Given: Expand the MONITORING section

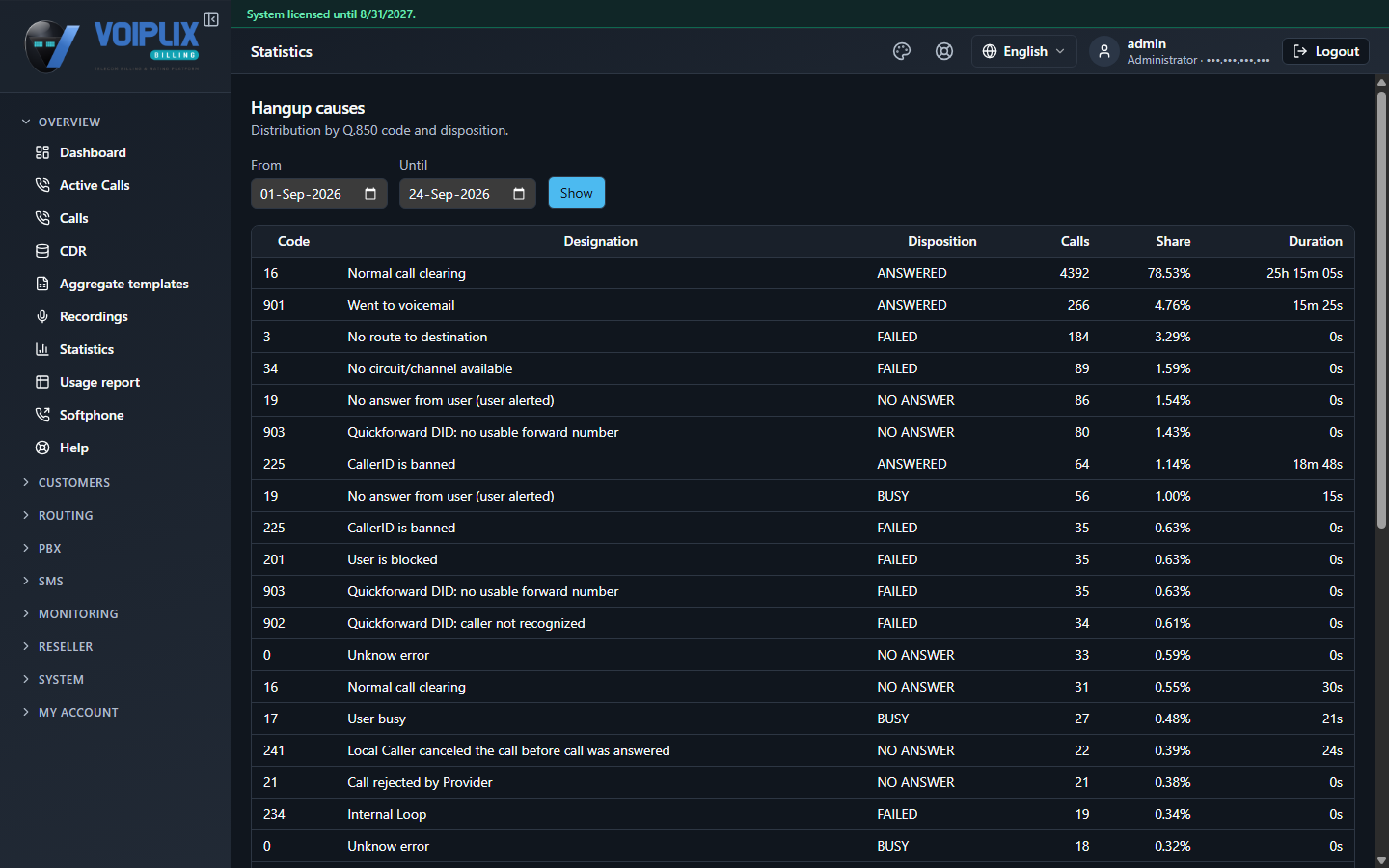Looking at the screenshot, I should pos(69,613).
